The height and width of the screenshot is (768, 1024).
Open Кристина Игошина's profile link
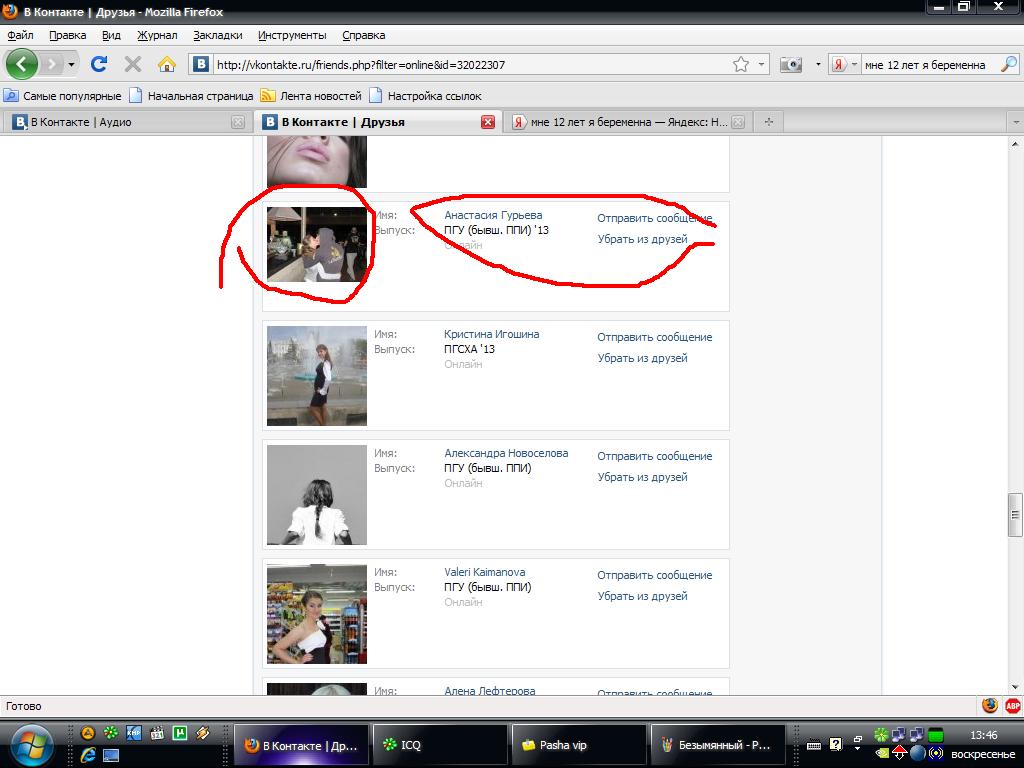[x=492, y=334]
